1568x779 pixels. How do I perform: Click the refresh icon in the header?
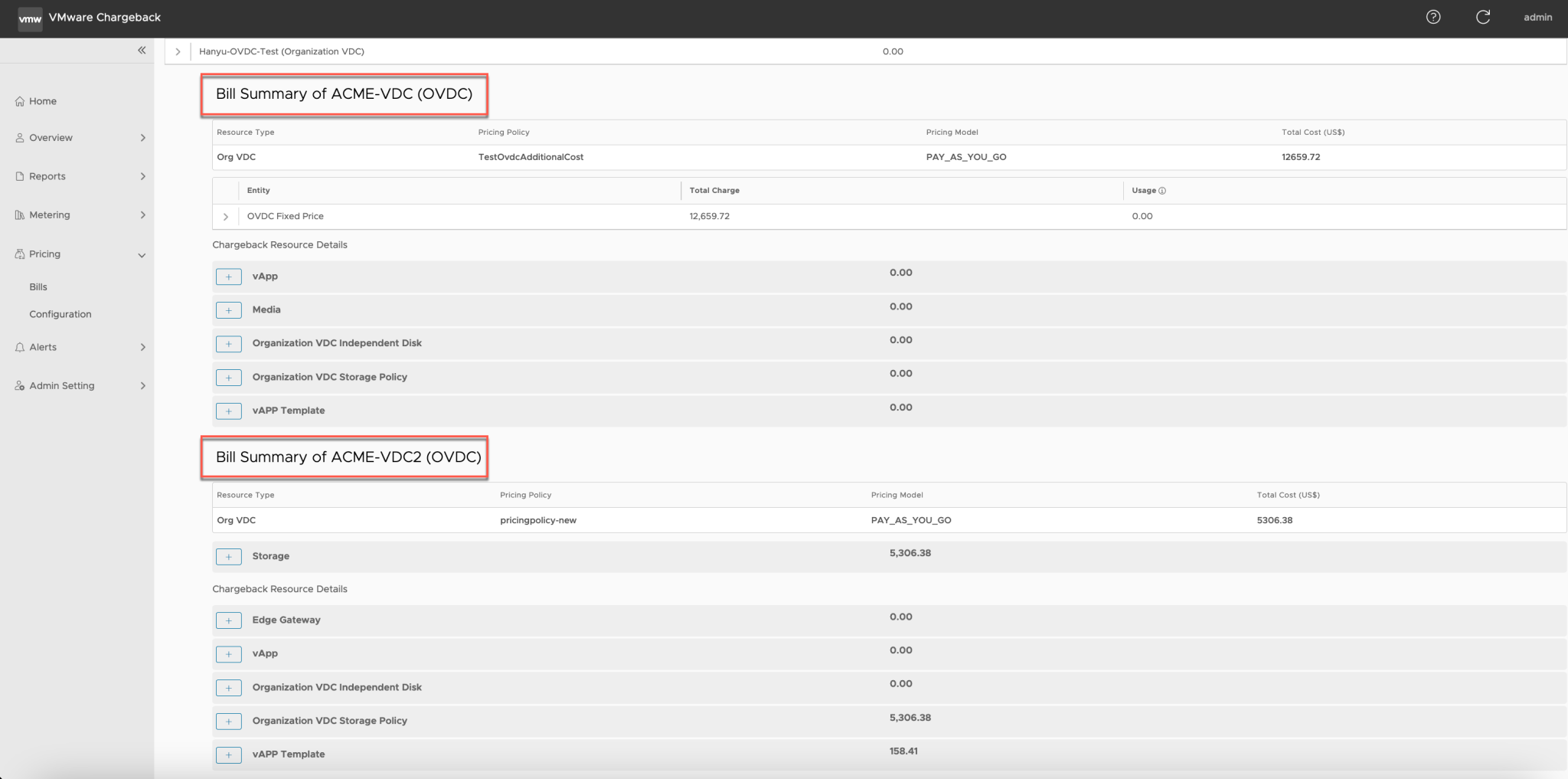click(1483, 16)
